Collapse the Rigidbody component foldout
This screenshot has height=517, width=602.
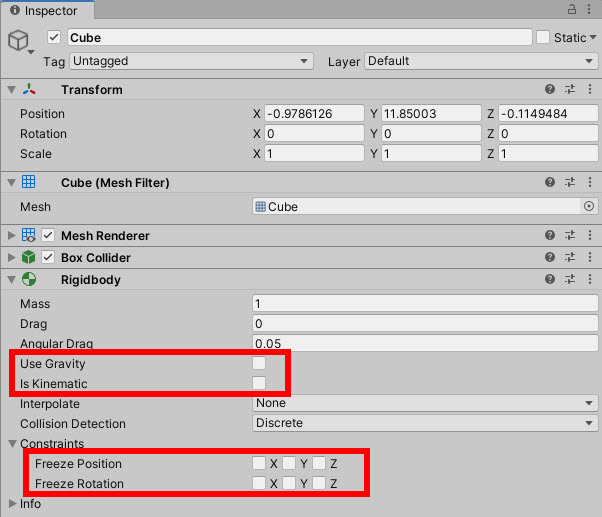(x=12, y=279)
